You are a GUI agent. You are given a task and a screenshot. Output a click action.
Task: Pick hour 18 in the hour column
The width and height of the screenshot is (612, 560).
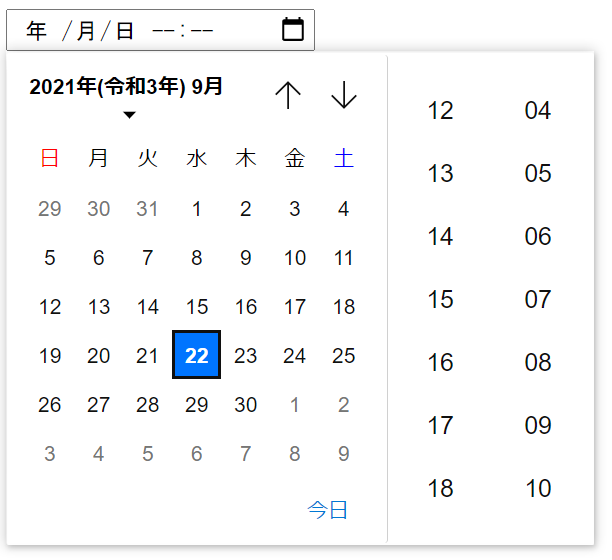(x=440, y=488)
